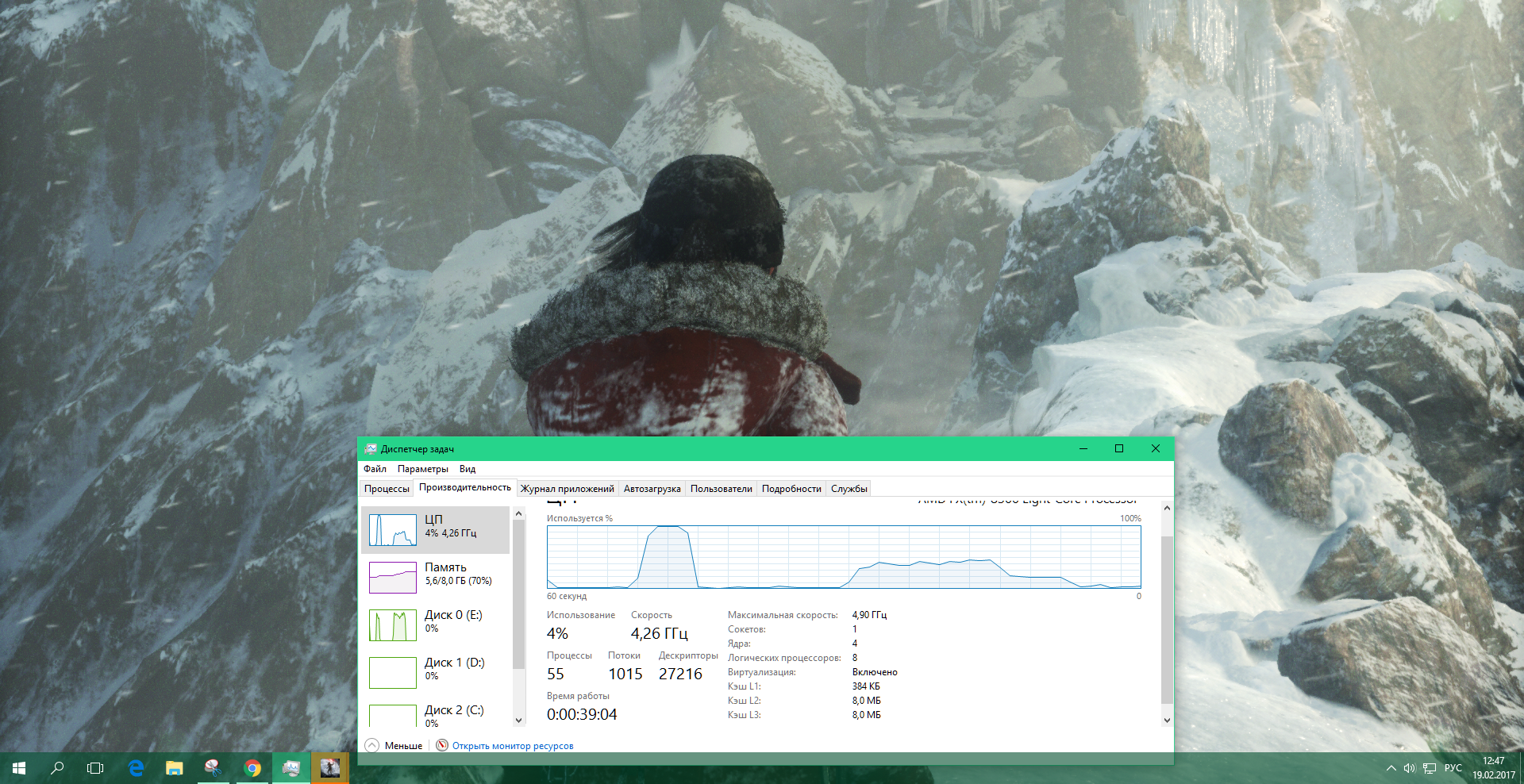Click the process count 55

(556, 674)
